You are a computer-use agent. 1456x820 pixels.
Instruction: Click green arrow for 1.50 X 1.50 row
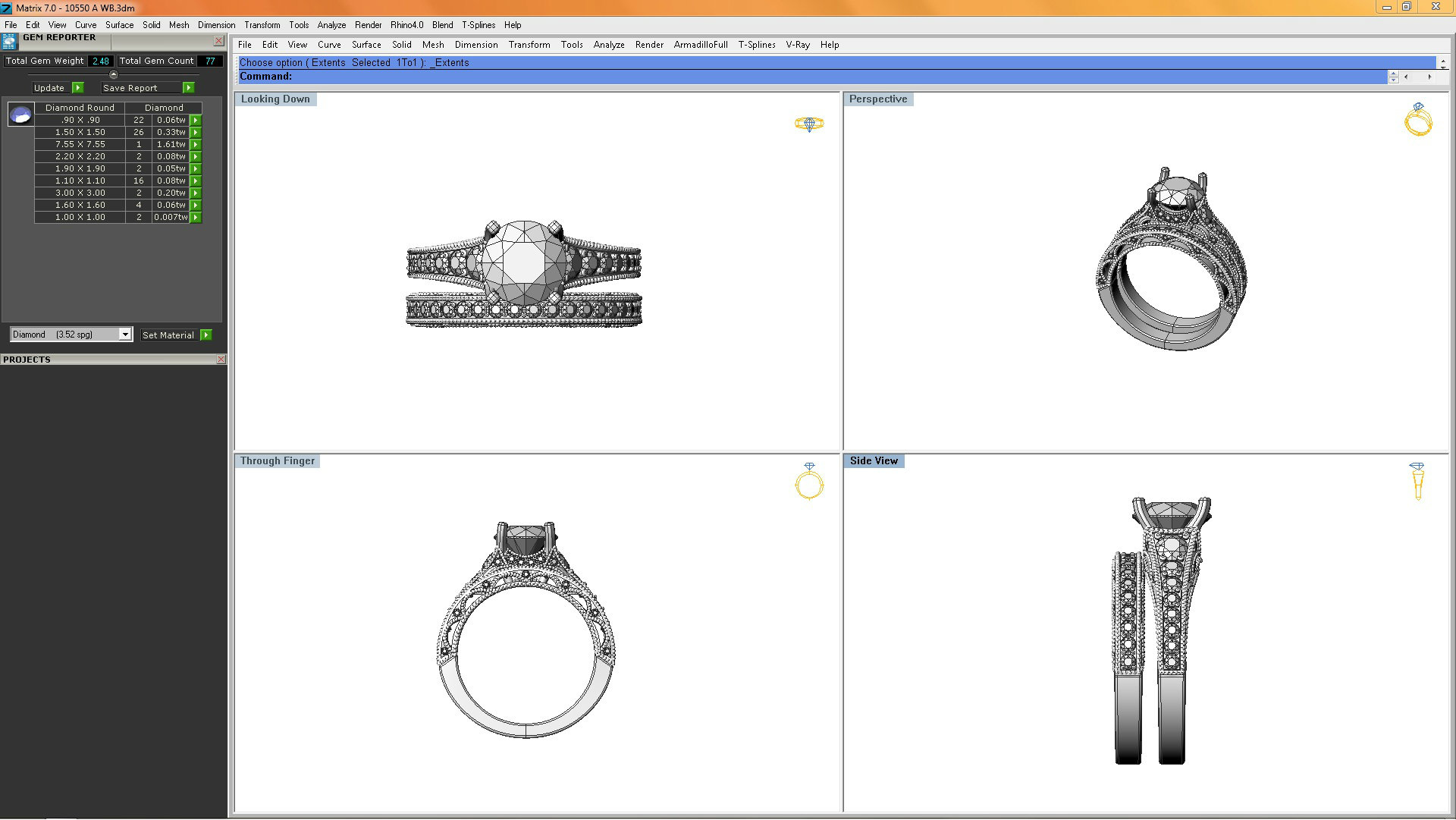coord(196,132)
